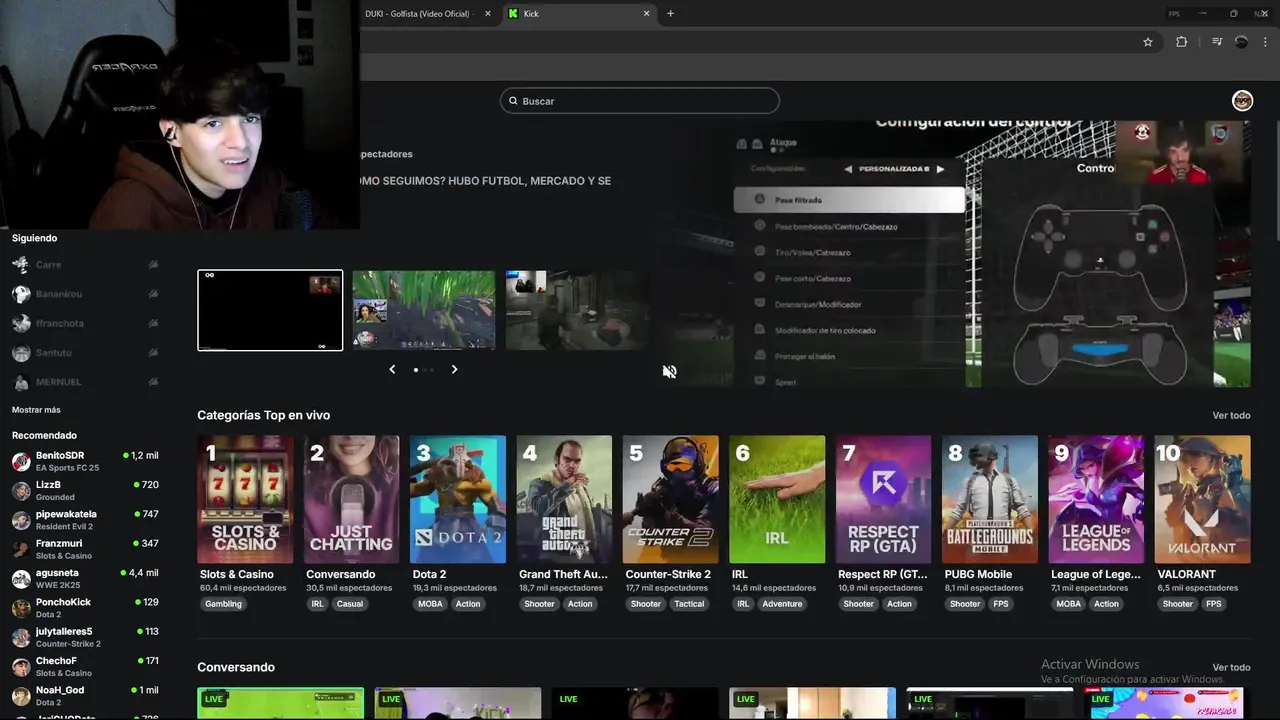Open Counter-Strike 2 category card
Viewport: 1280px width, 720px height.
coord(671,499)
